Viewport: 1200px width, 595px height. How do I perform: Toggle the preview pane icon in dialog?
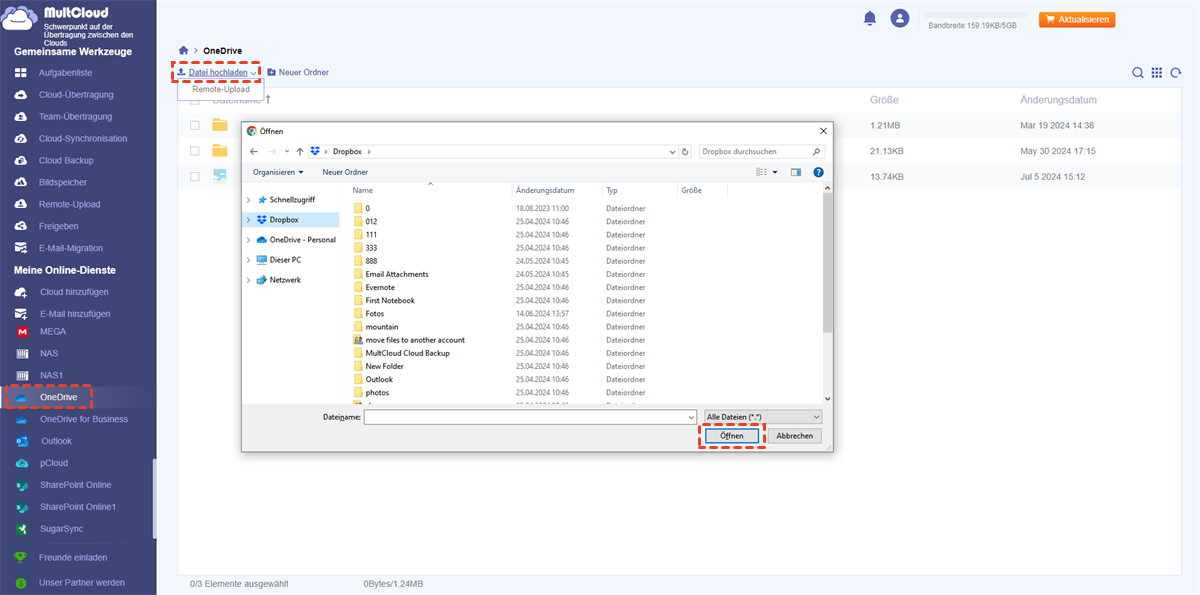click(x=796, y=172)
